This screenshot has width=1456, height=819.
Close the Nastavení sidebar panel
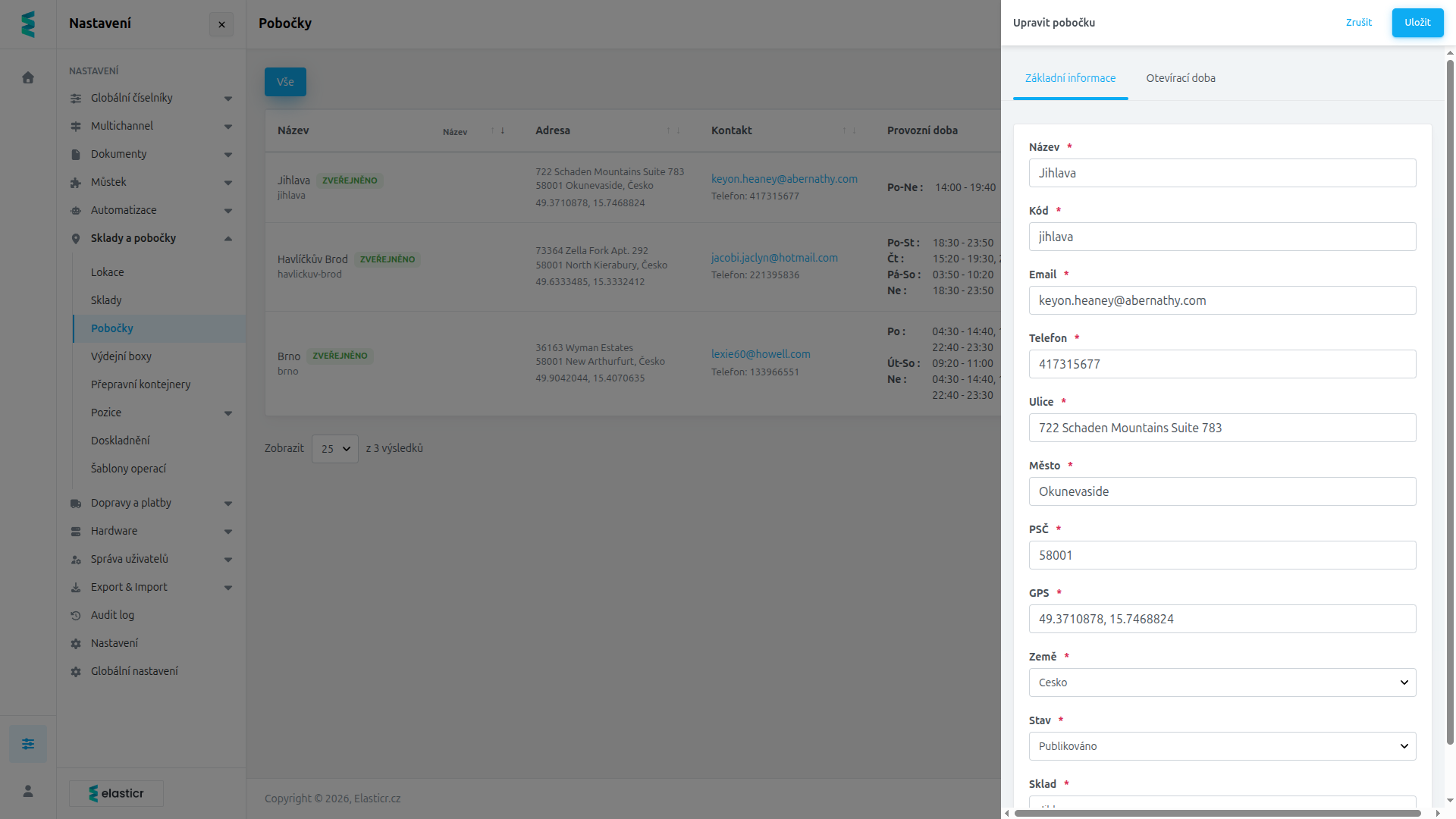[221, 24]
